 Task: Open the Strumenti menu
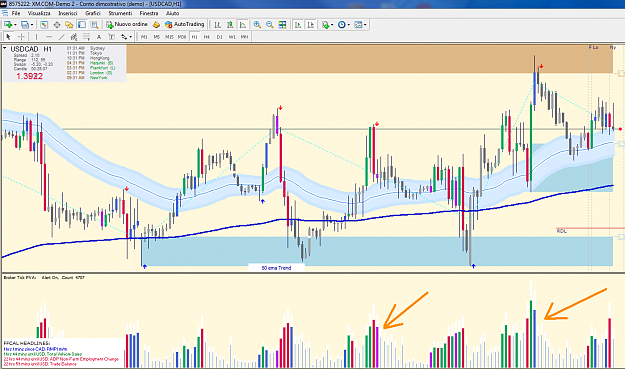(120, 13)
